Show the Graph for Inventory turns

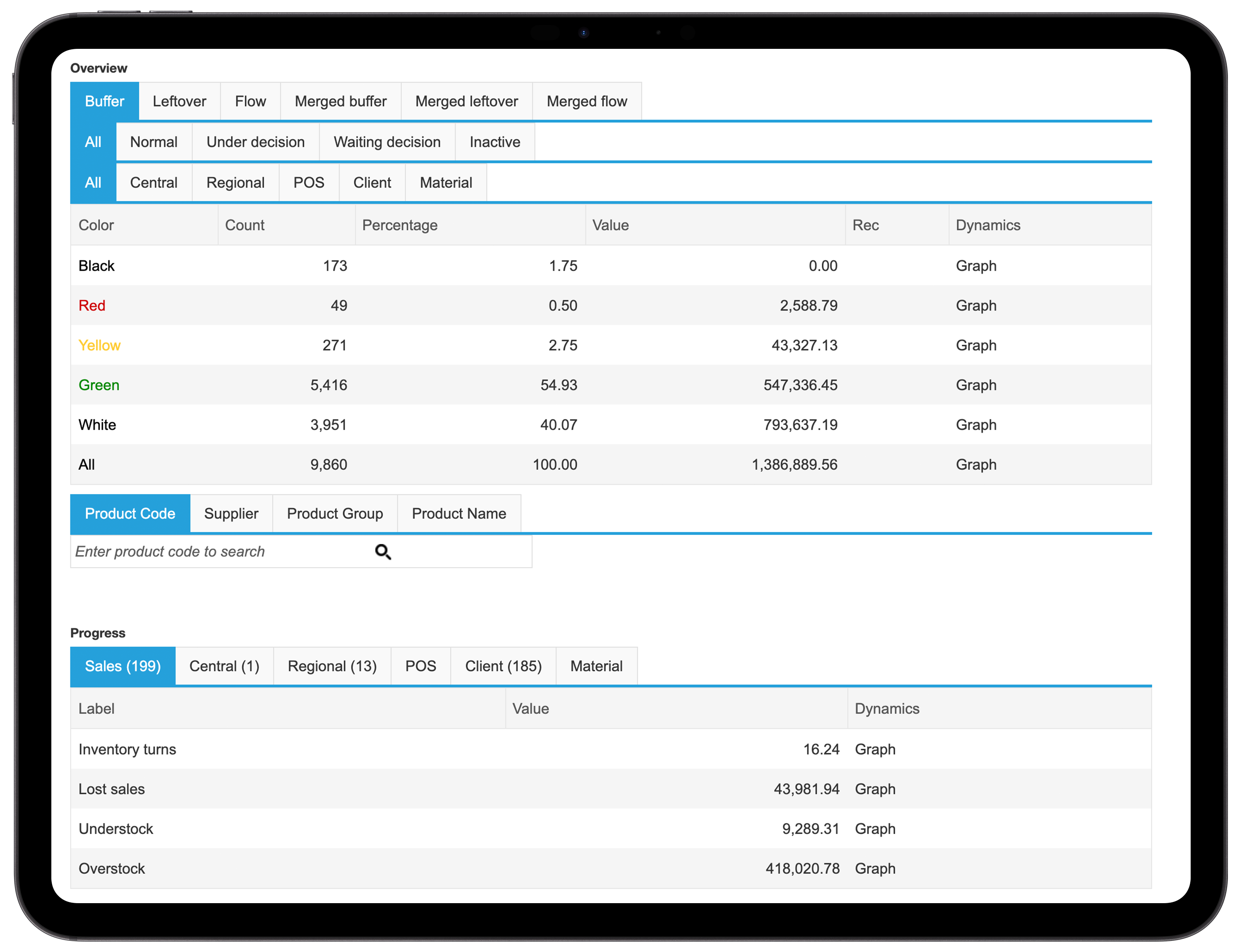click(x=875, y=749)
